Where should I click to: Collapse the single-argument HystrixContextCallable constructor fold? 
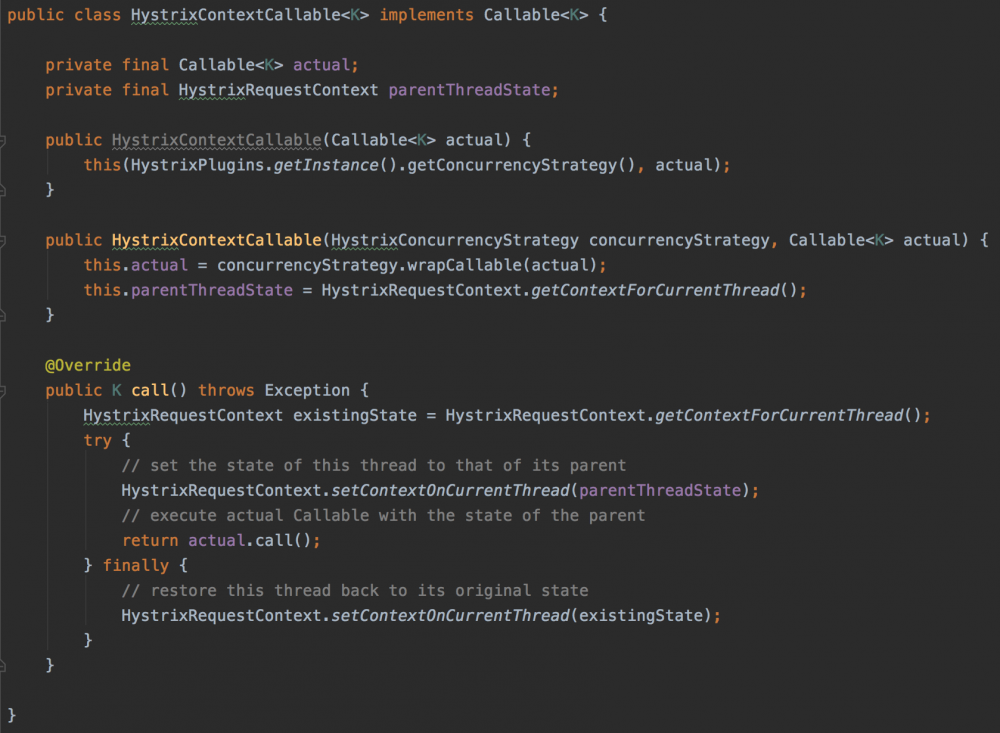pos(3,140)
